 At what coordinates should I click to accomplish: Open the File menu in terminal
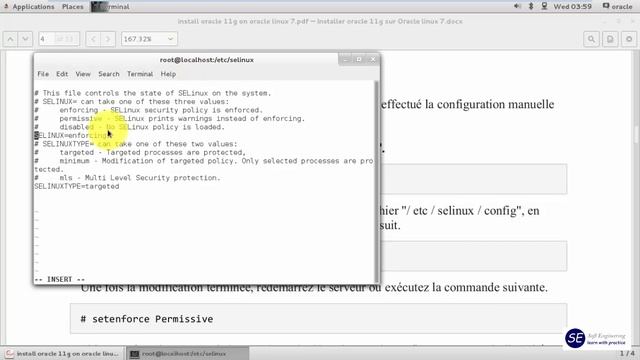pos(43,74)
